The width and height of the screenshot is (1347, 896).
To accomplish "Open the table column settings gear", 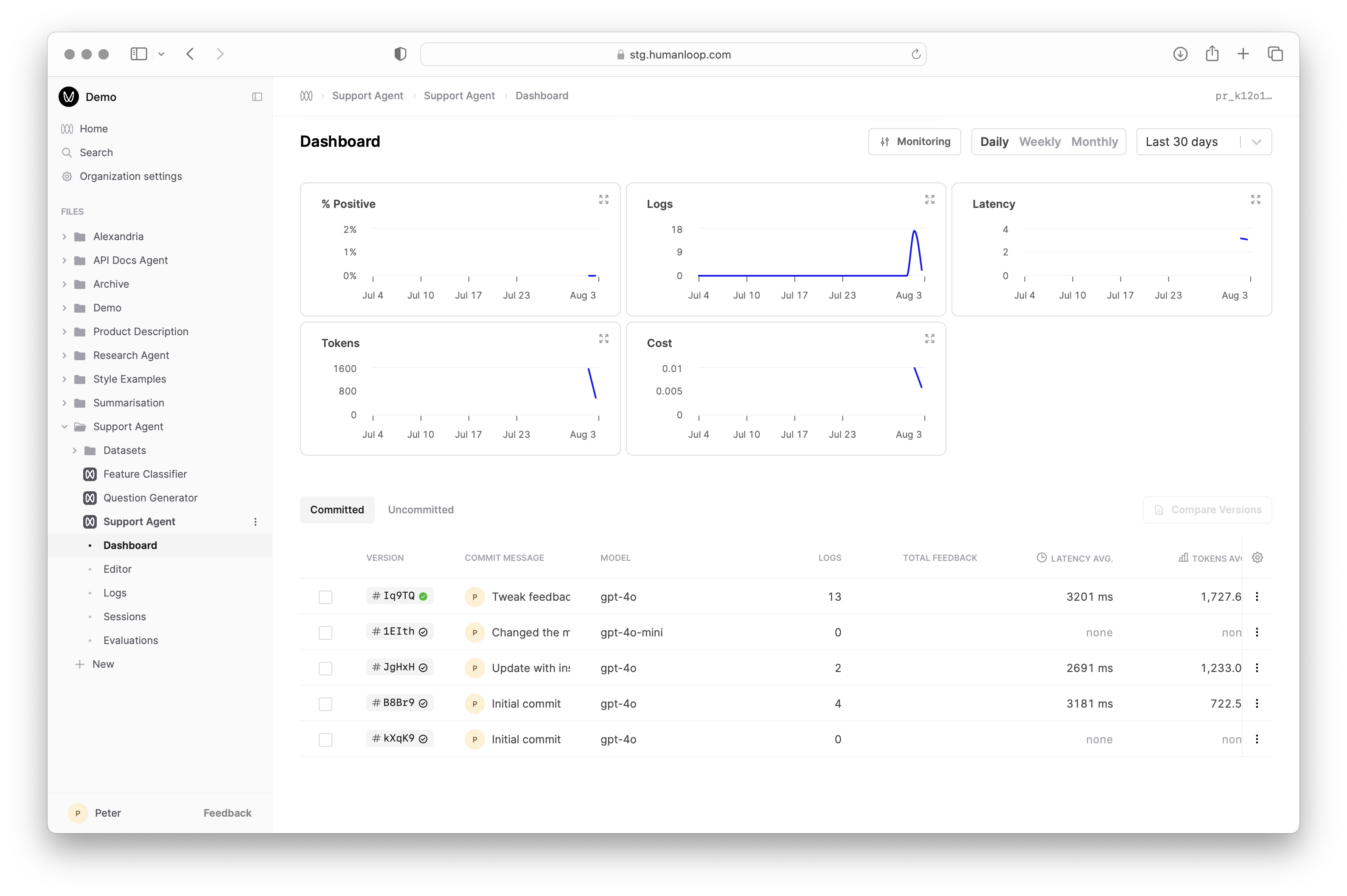I will pyautogui.click(x=1257, y=557).
